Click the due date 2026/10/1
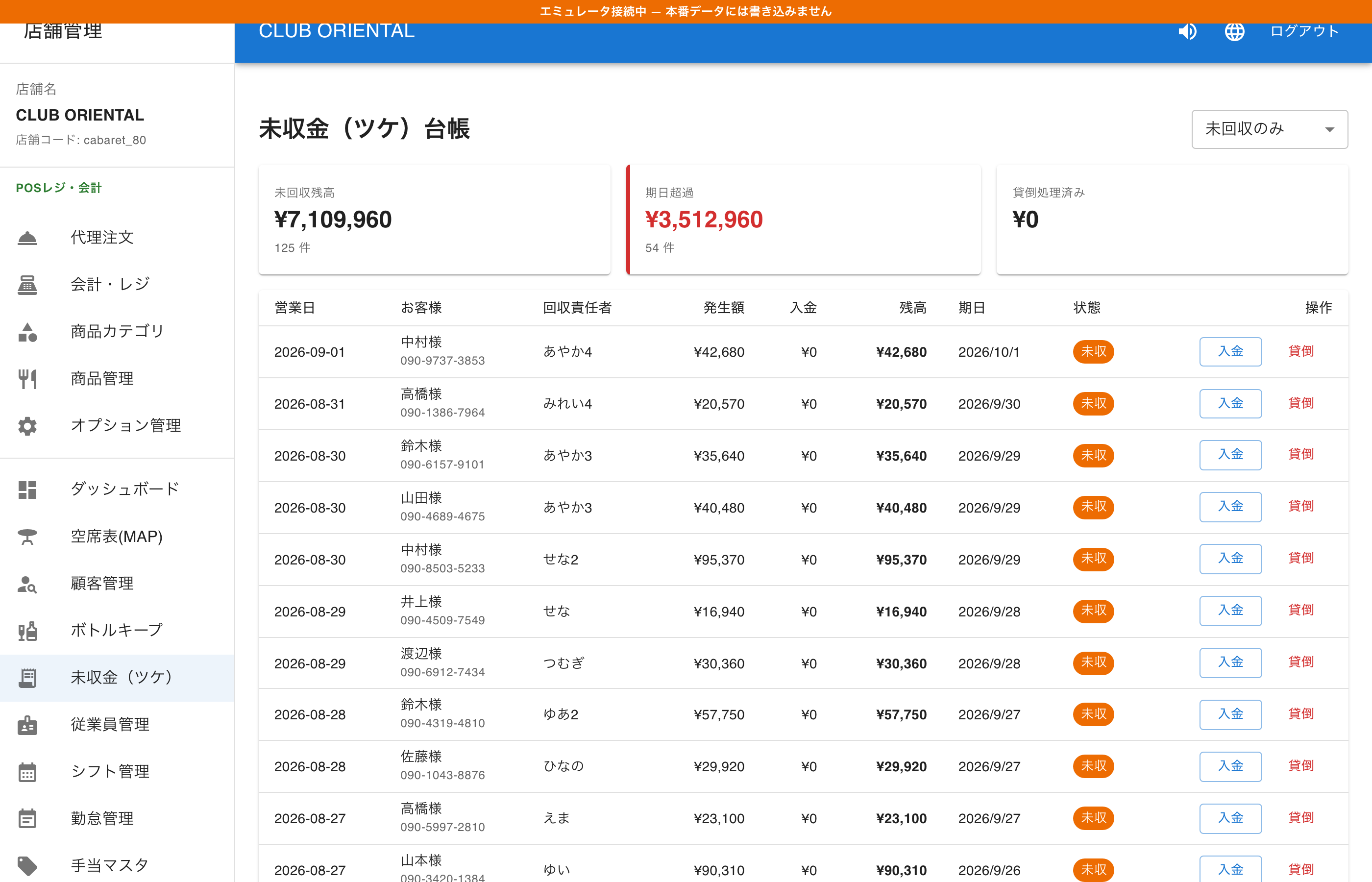Image resolution: width=1372 pixels, height=882 pixels. [x=989, y=352]
